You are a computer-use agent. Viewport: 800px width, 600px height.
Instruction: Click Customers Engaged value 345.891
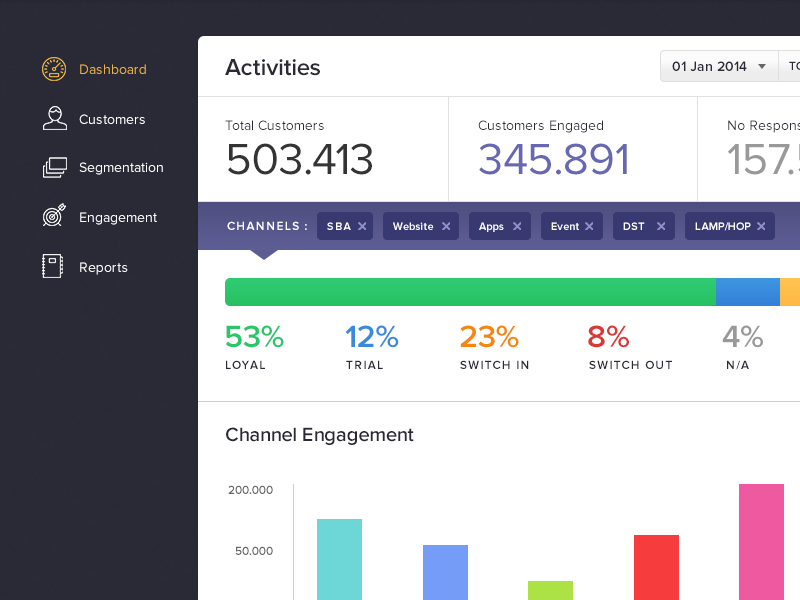554,159
